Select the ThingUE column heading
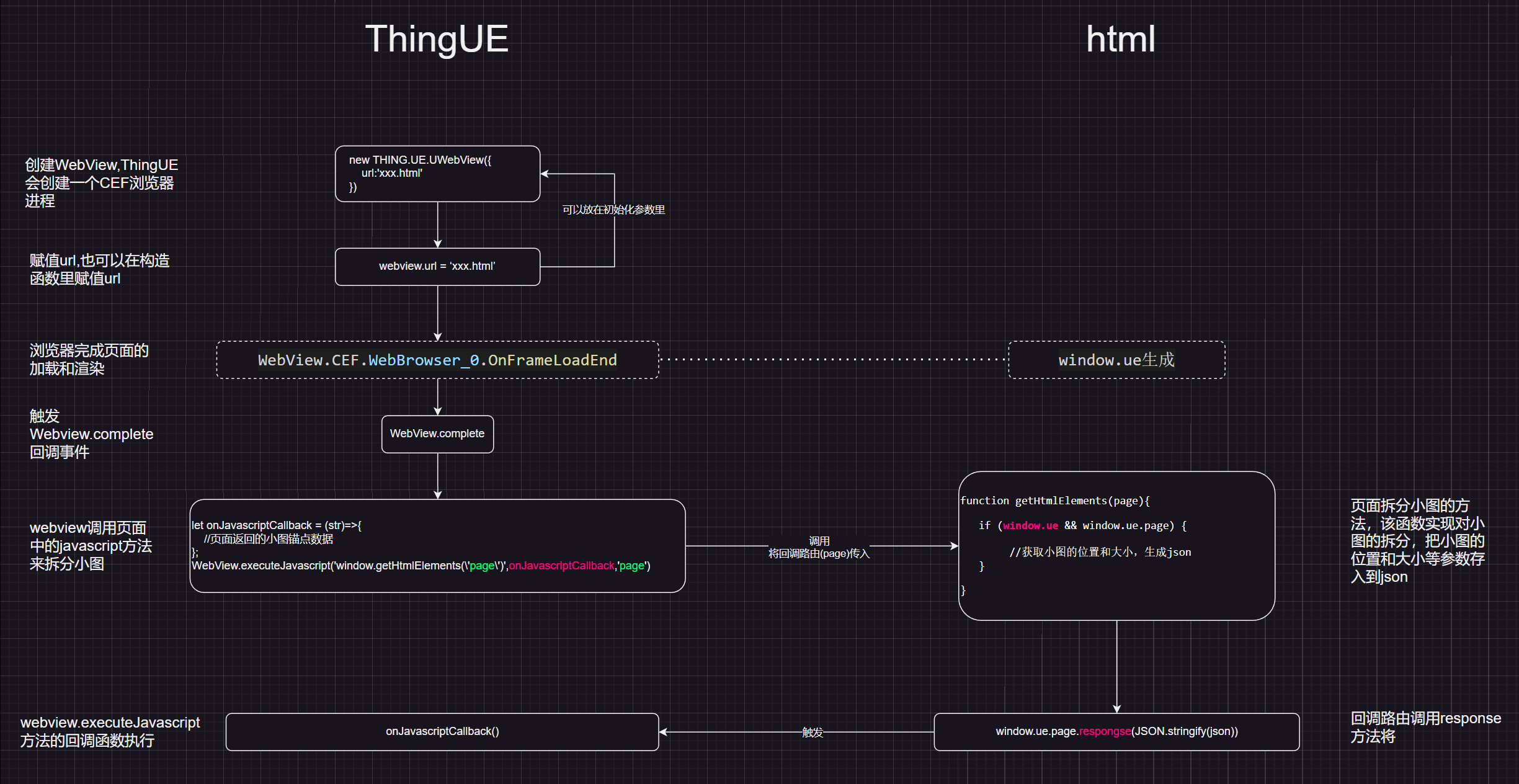1519x784 pixels. pyautogui.click(x=437, y=39)
